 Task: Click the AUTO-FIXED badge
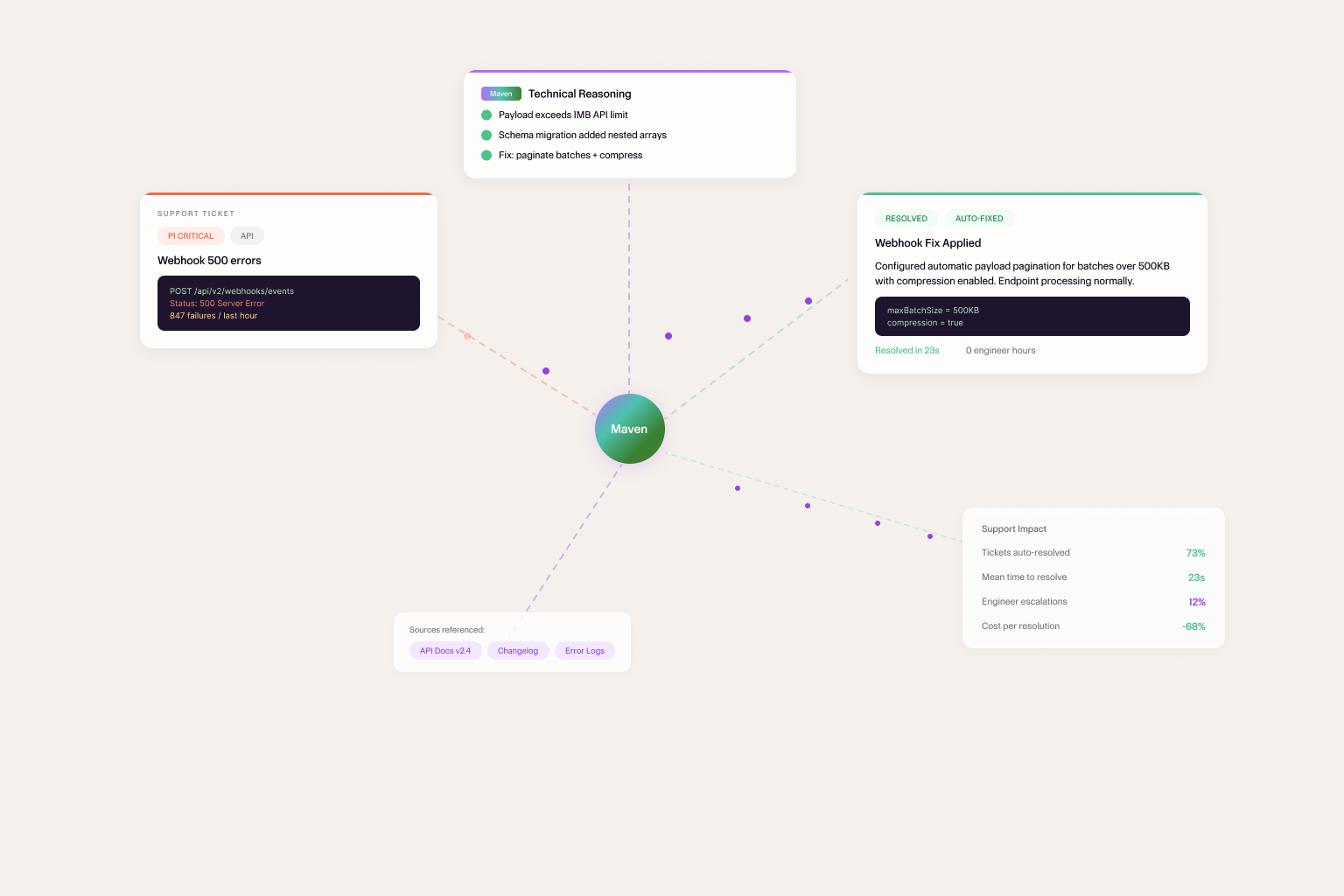[x=979, y=219]
